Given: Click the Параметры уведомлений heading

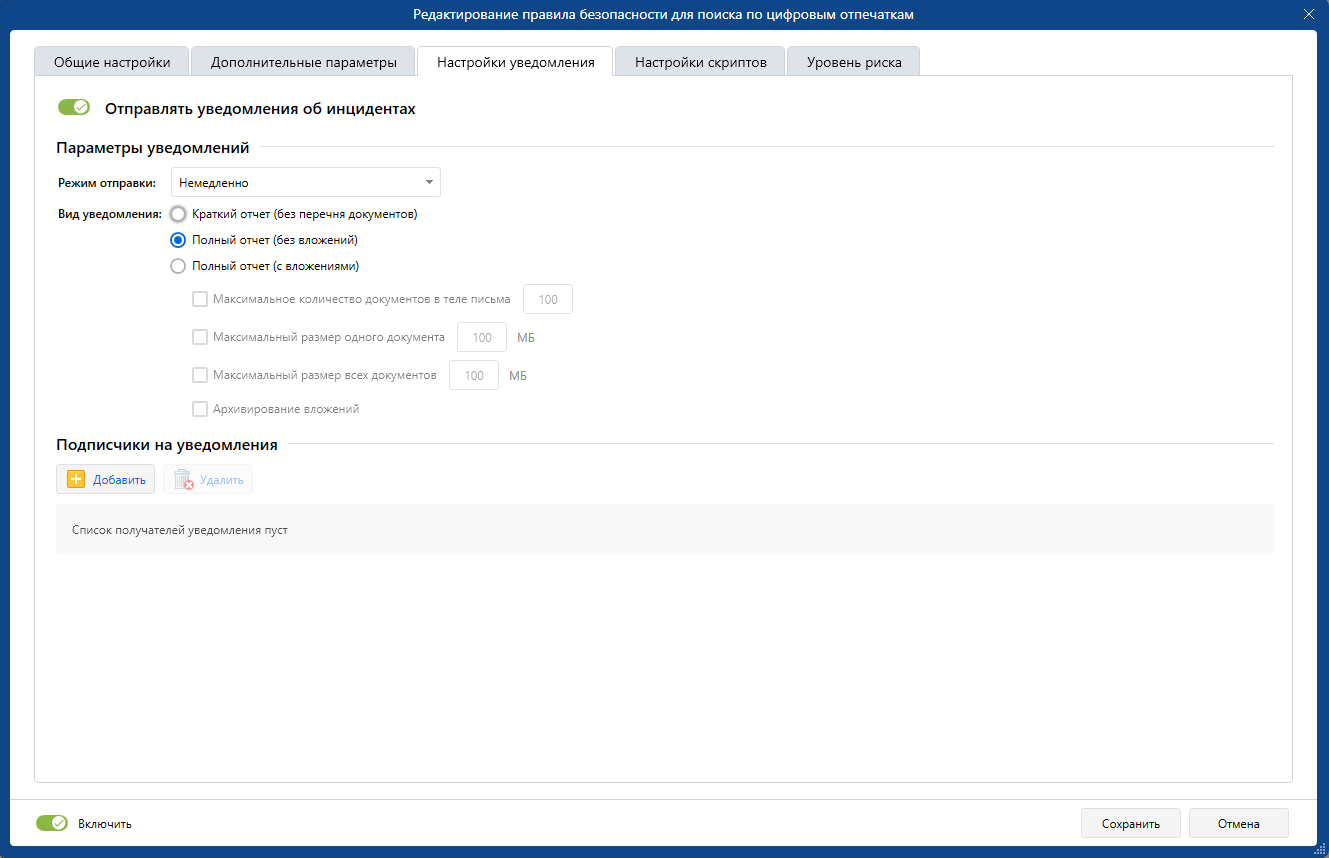Looking at the screenshot, I should [153, 147].
